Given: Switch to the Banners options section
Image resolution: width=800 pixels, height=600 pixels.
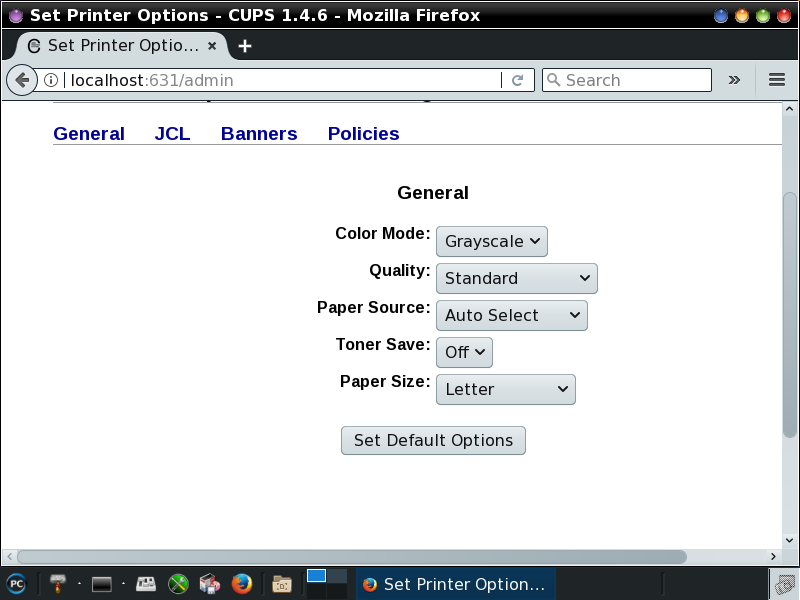Looking at the screenshot, I should pos(259,134).
